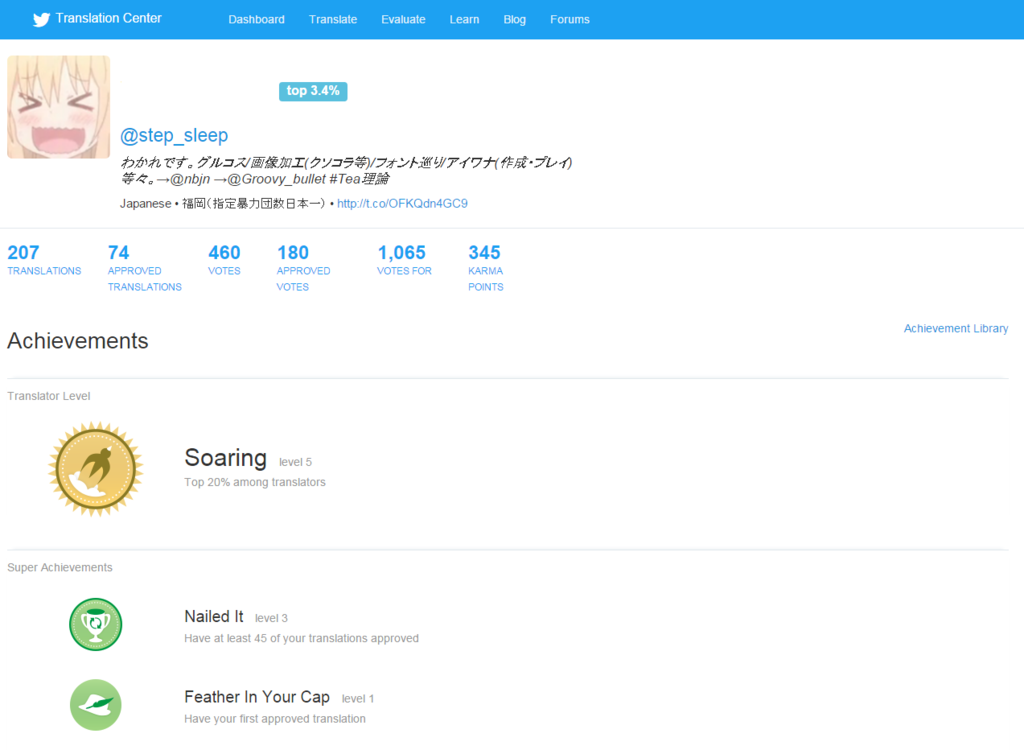Click the Soaring level title
The width and height of the screenshot is (1024, 750).
click(x=225, y=458)
